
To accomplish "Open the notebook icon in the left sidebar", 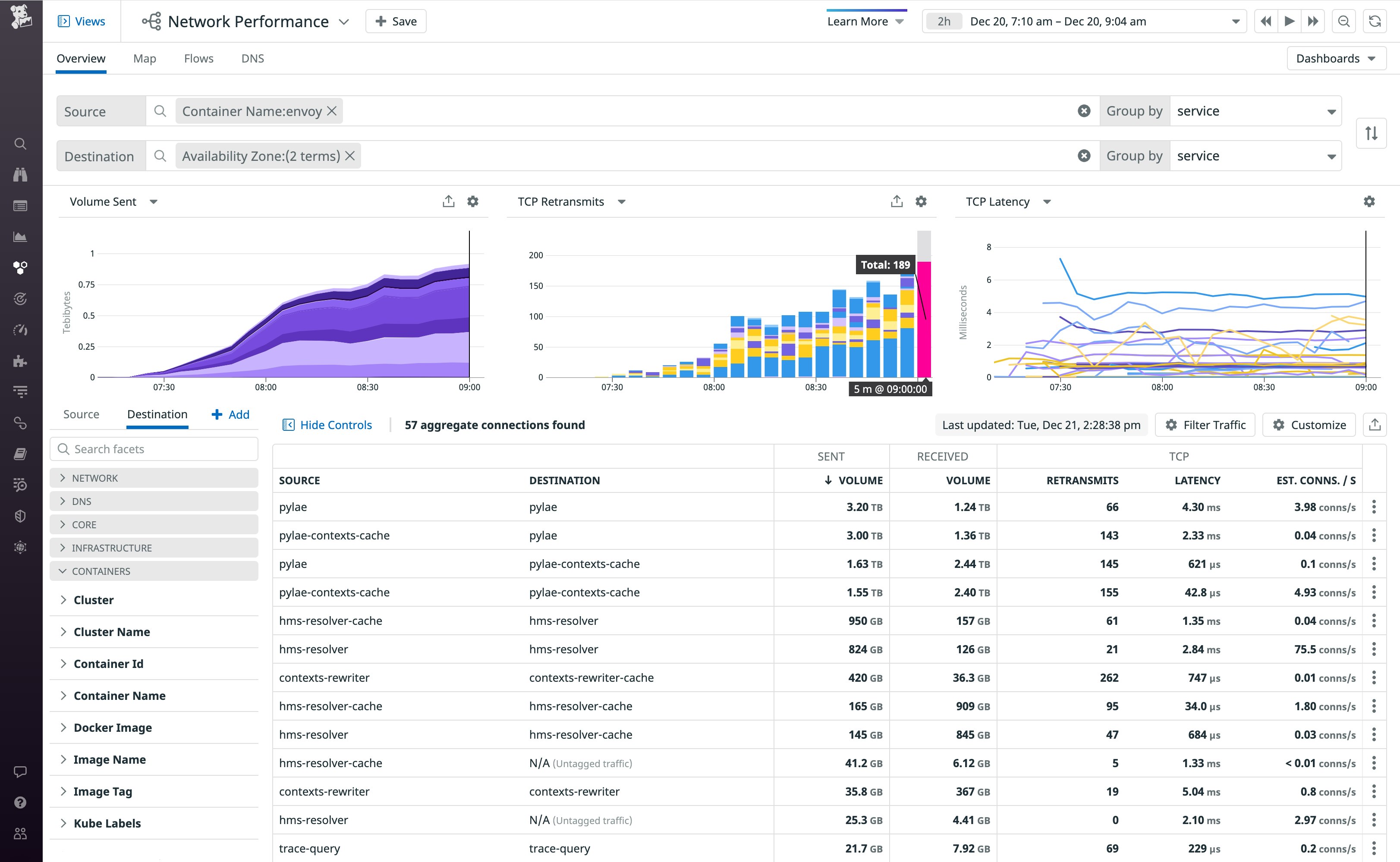I will tap(21, 453).
